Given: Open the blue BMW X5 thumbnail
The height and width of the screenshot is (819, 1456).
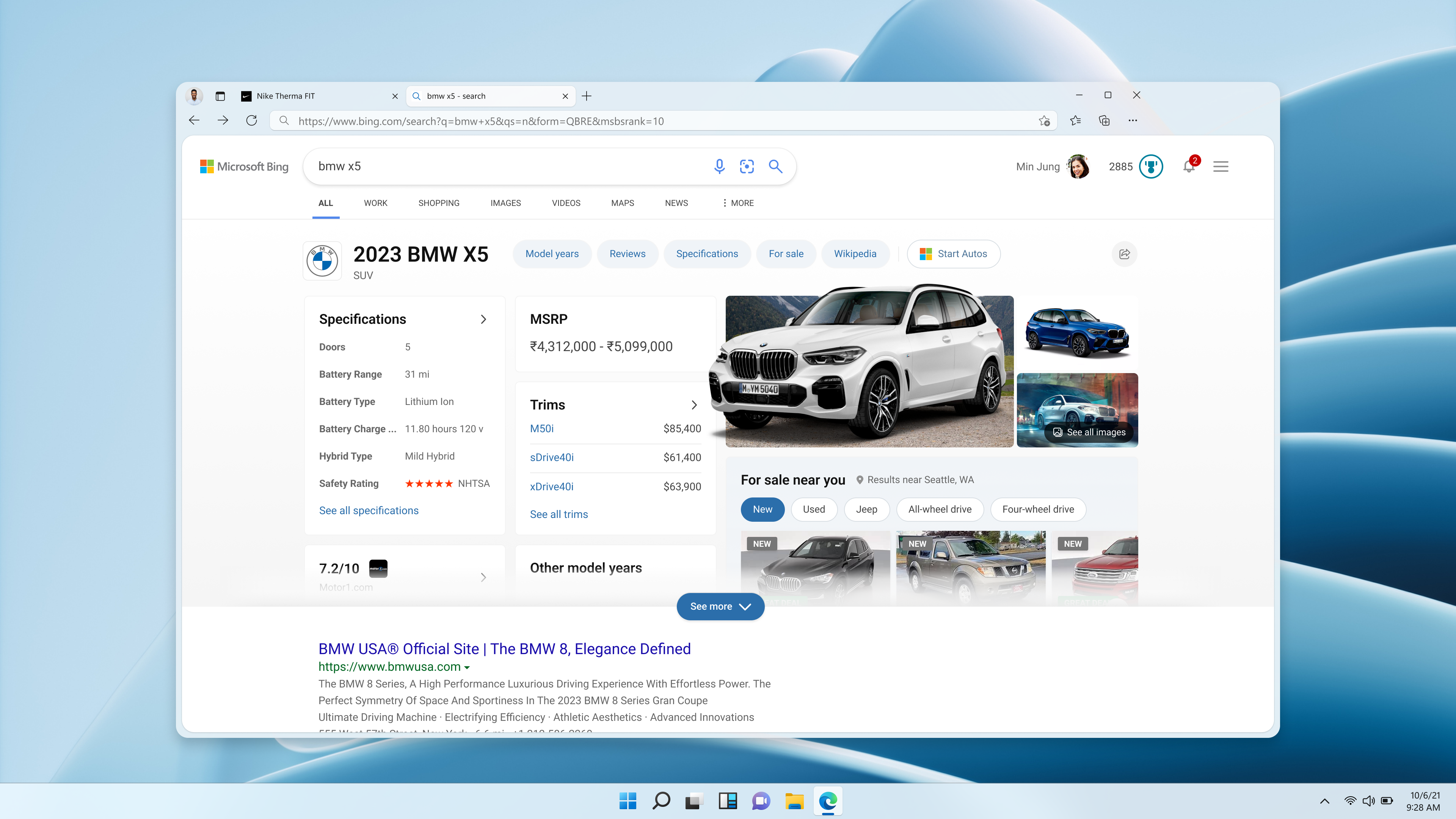Looking at the screenshot, I should pyautogui.click(x=1077, y=333).
